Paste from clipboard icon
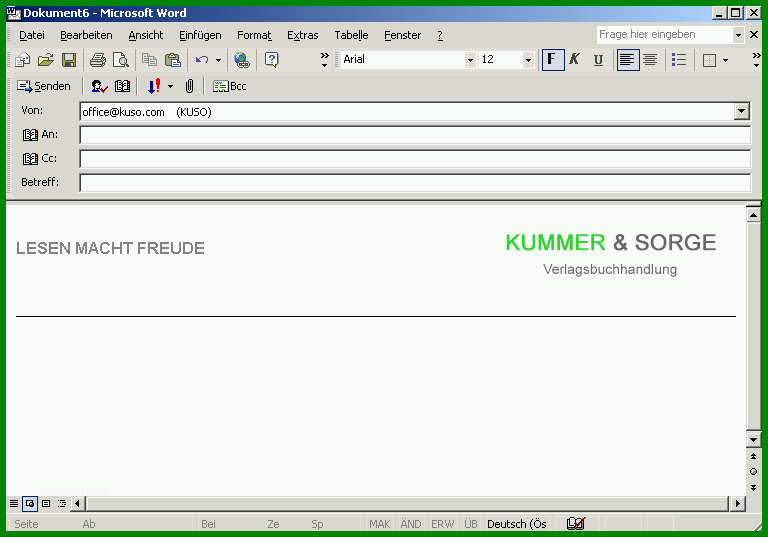 [172, 60]
